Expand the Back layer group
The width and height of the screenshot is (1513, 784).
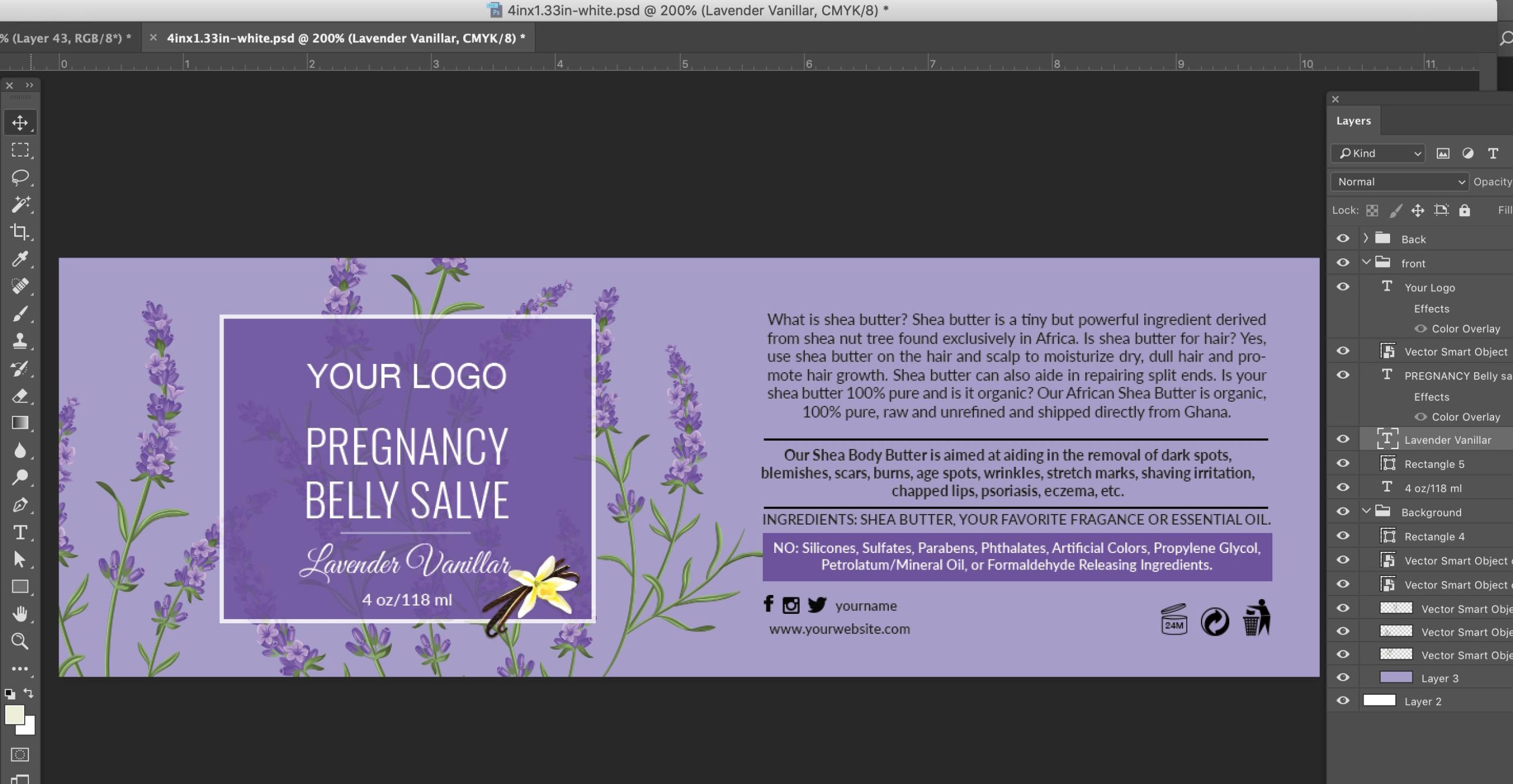[1366, 238]
